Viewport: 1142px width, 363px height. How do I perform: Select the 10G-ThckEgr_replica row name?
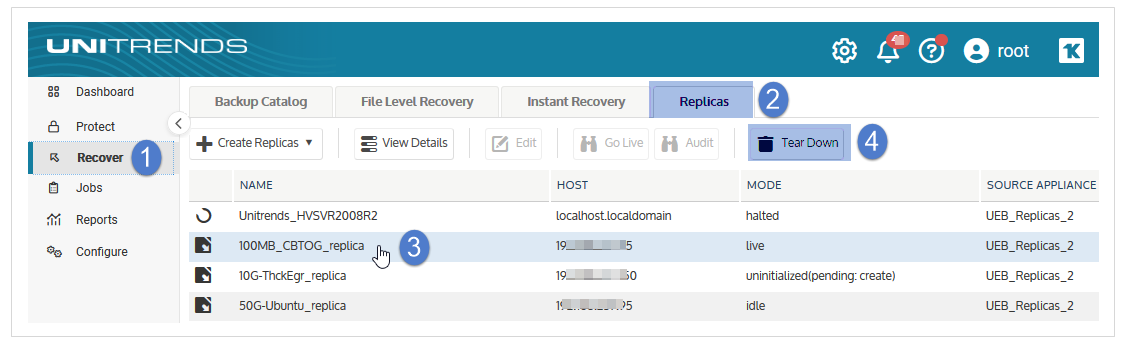click(x=292, y=276)
